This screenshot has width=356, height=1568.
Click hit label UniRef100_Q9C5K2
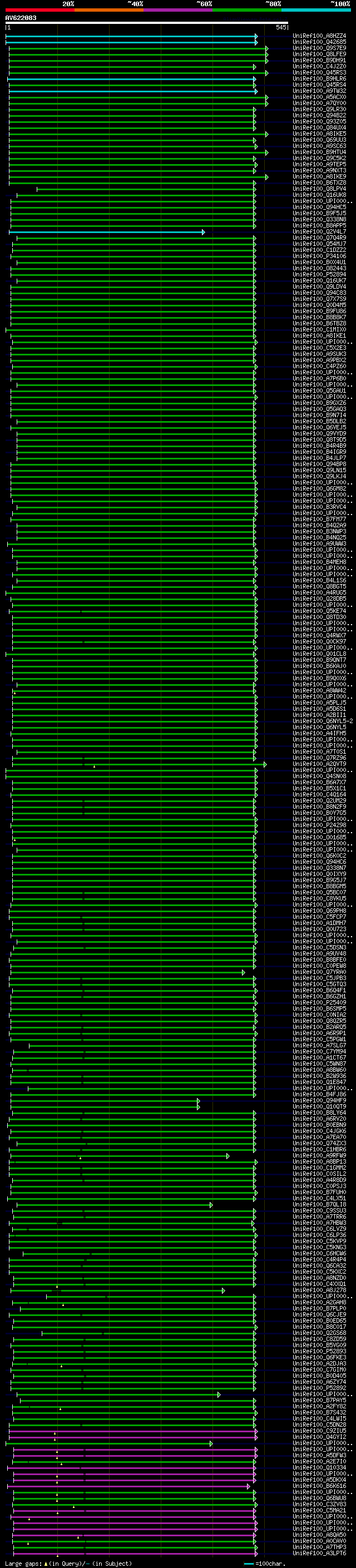pos(319,159)
